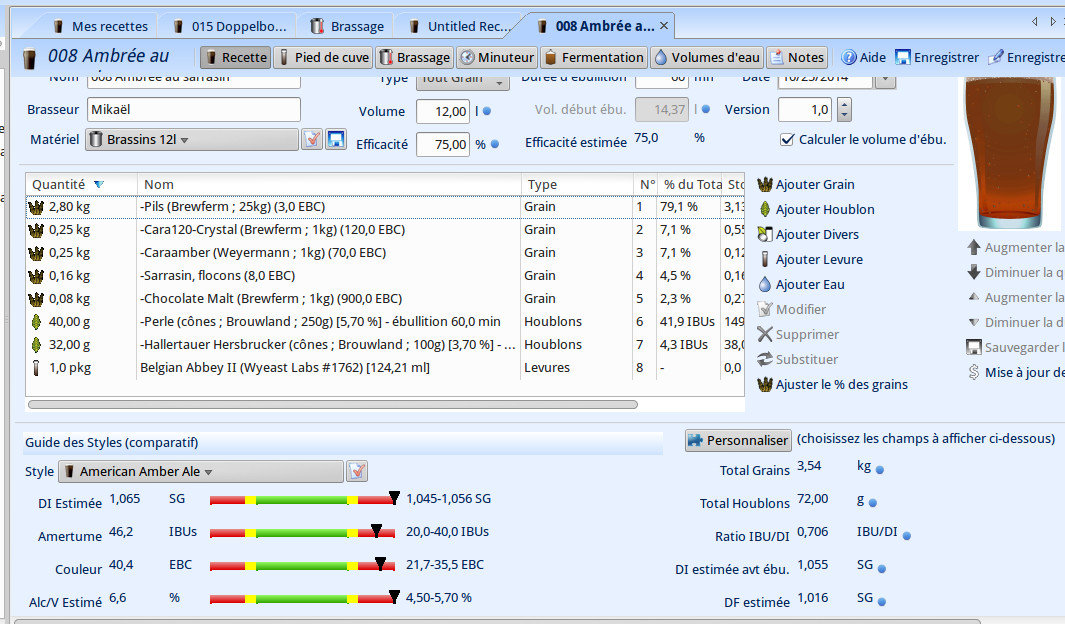The height and width of the screenshot is (624, 1065).
Task: Toggle Calculer le volume d'ébu. checkbox
Action: (787, 139)
